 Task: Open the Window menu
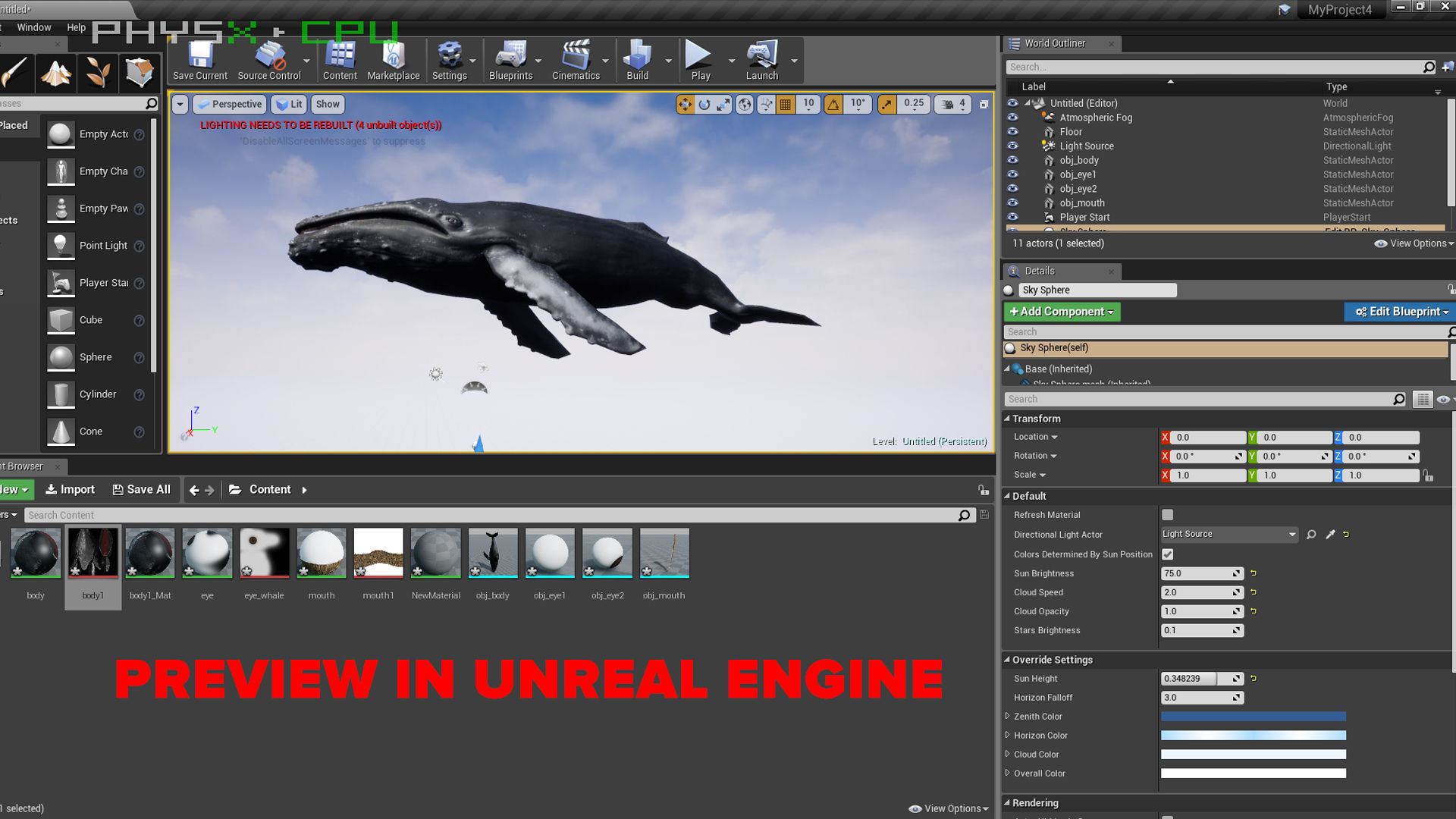tap(34, 27)
